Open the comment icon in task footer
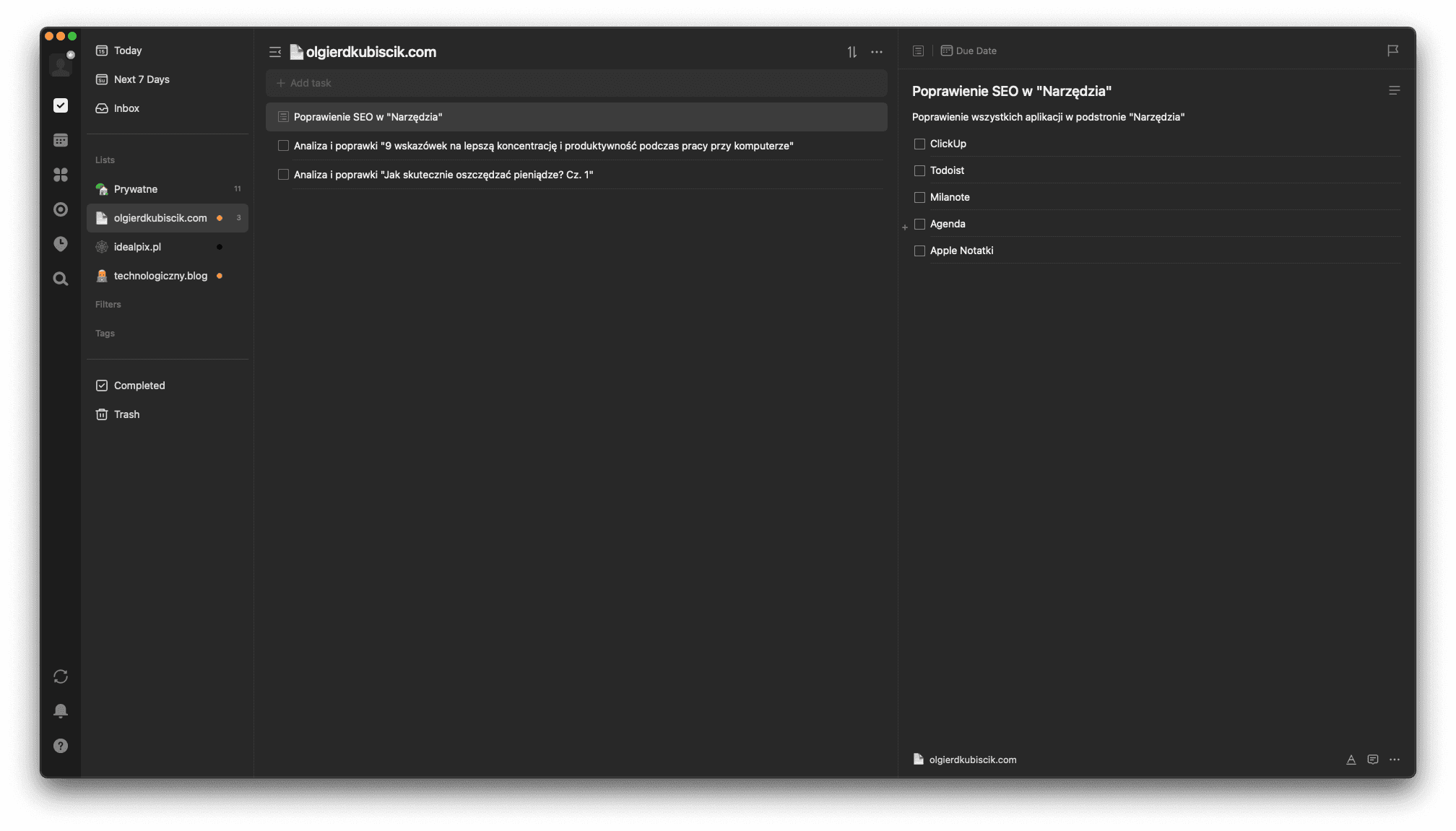Viewport: 1456px width, 831px height. point(1372,760)
